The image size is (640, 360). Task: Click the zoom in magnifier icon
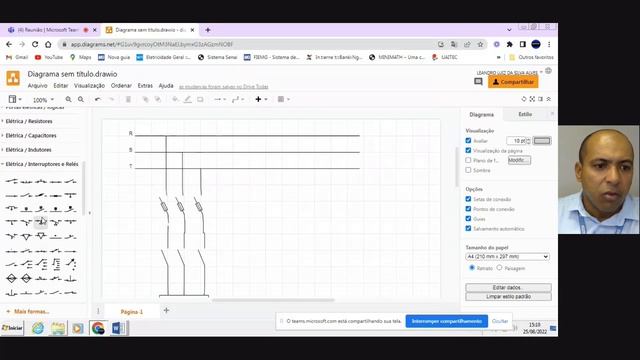pos(68,99)
